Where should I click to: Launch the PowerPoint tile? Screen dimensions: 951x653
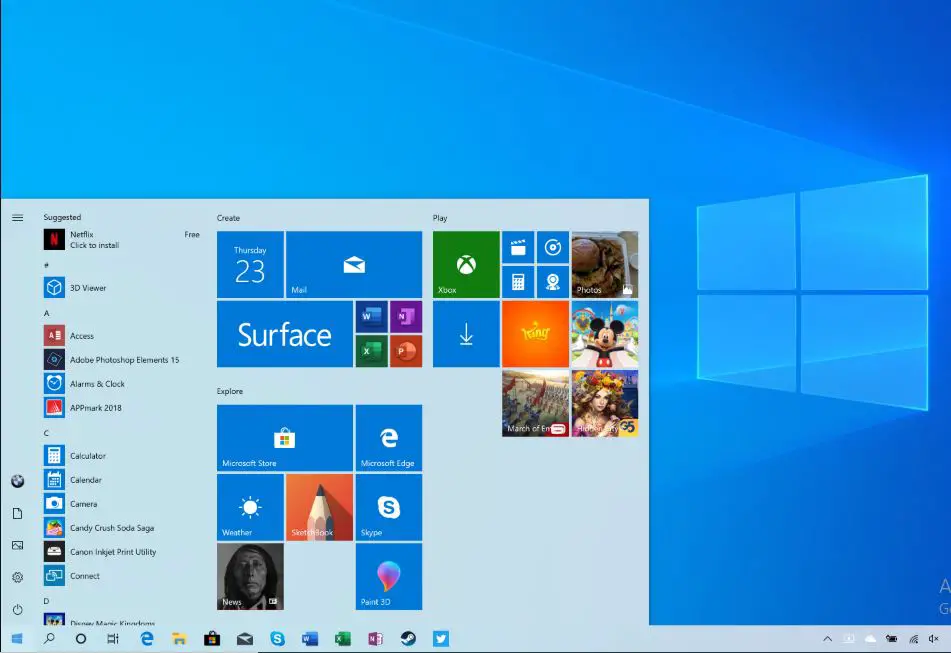coord(406,351)
